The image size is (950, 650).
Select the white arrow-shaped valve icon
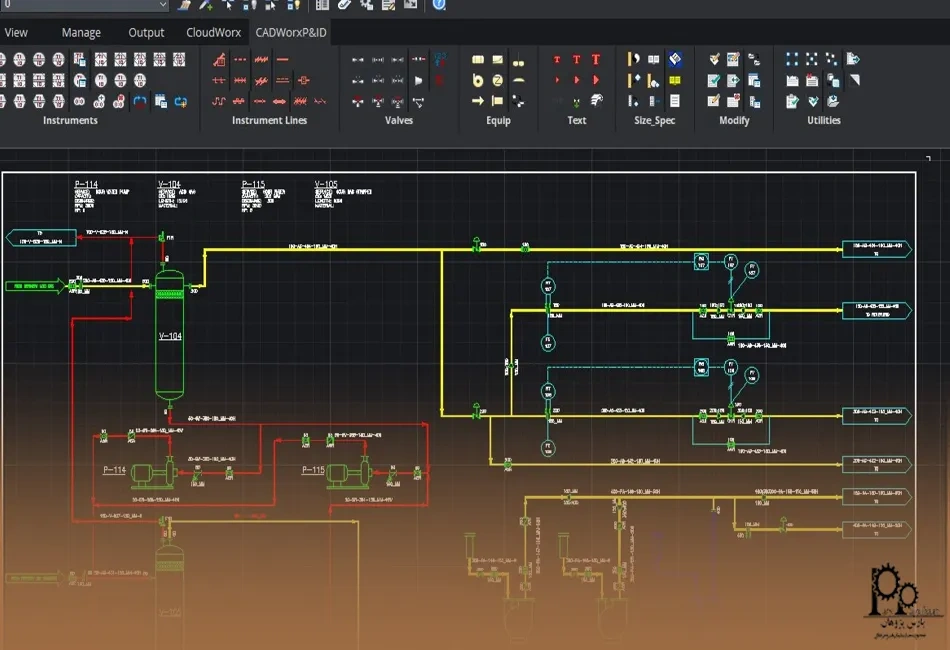[419, 80]
